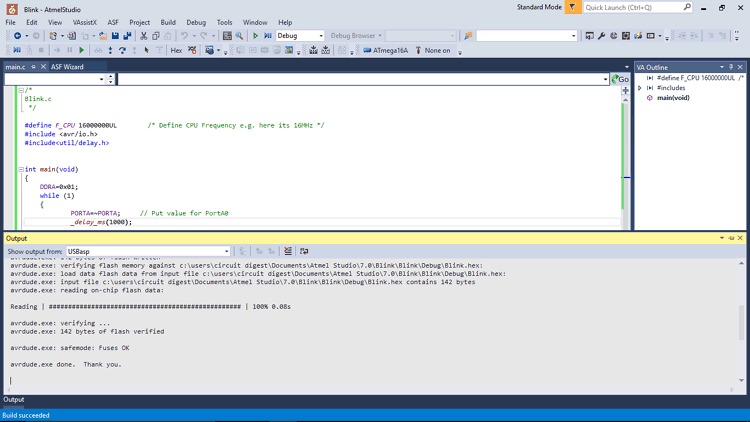Viewport: 750px width, 422px height.
Task: Click the Open File folder icon
Action: [x=103, y=36]
